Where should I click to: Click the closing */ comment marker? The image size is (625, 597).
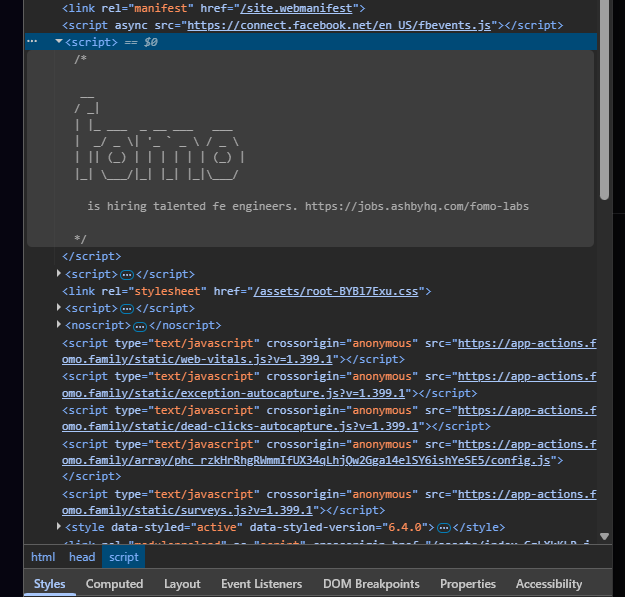pyautogui.click(x=81, y=239)
